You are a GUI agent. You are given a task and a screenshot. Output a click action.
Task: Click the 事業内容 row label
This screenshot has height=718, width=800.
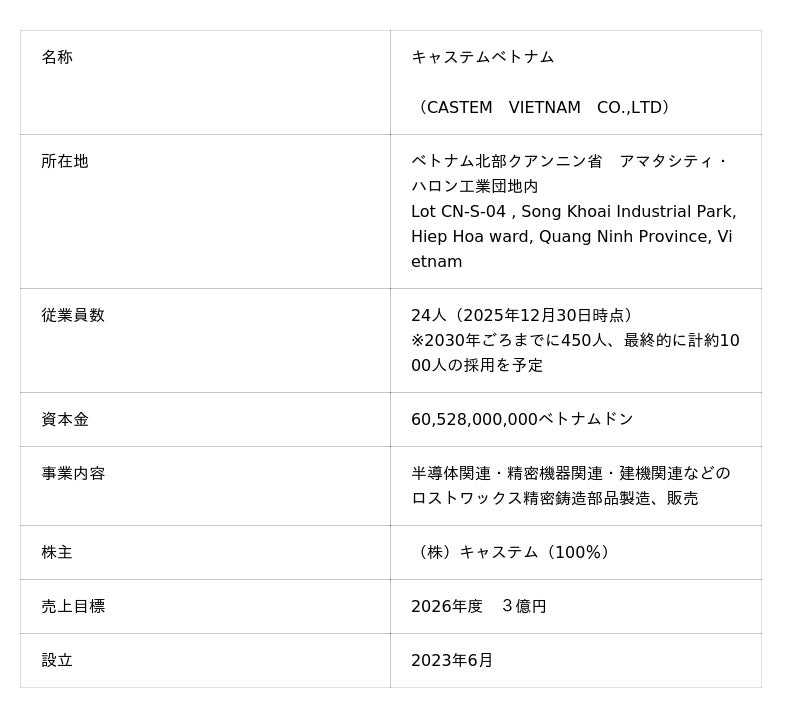click(73, 473)
